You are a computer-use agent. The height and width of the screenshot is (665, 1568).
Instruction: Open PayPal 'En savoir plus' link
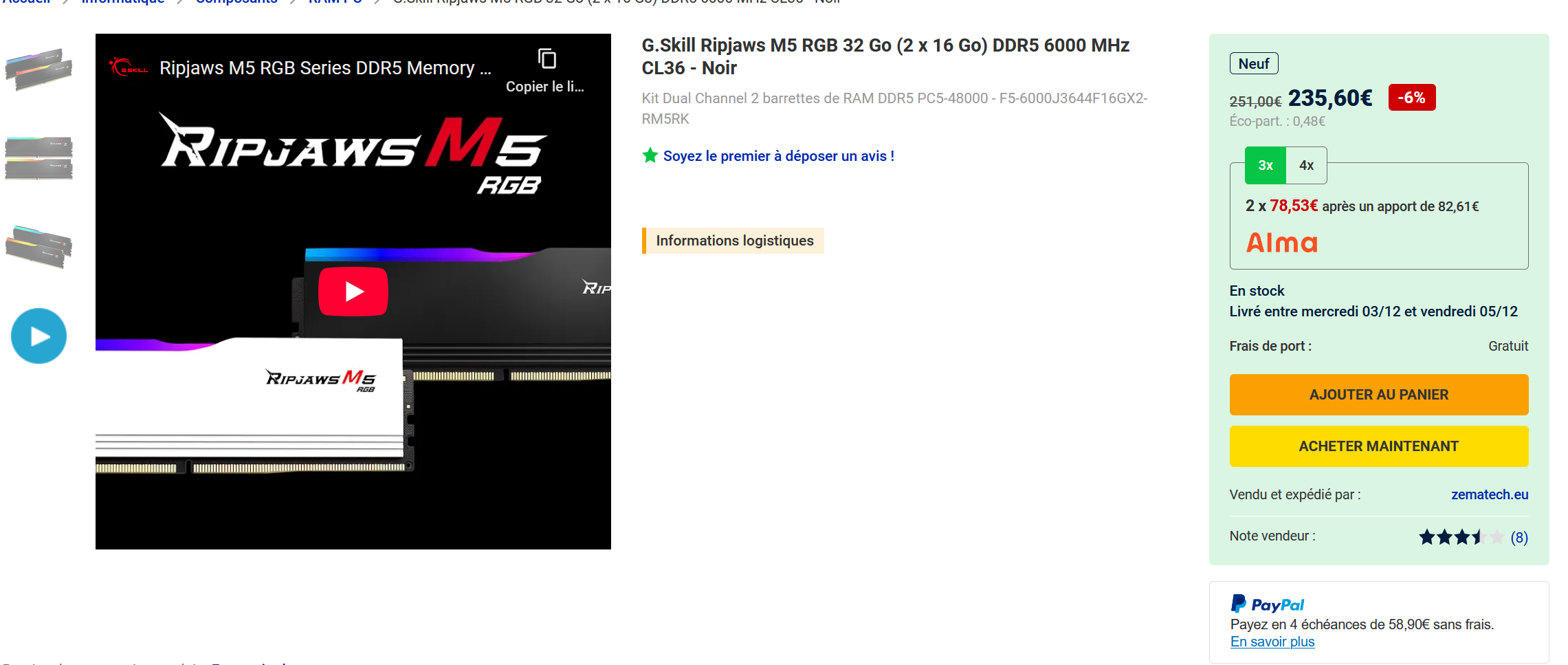tap(1272, 642)
